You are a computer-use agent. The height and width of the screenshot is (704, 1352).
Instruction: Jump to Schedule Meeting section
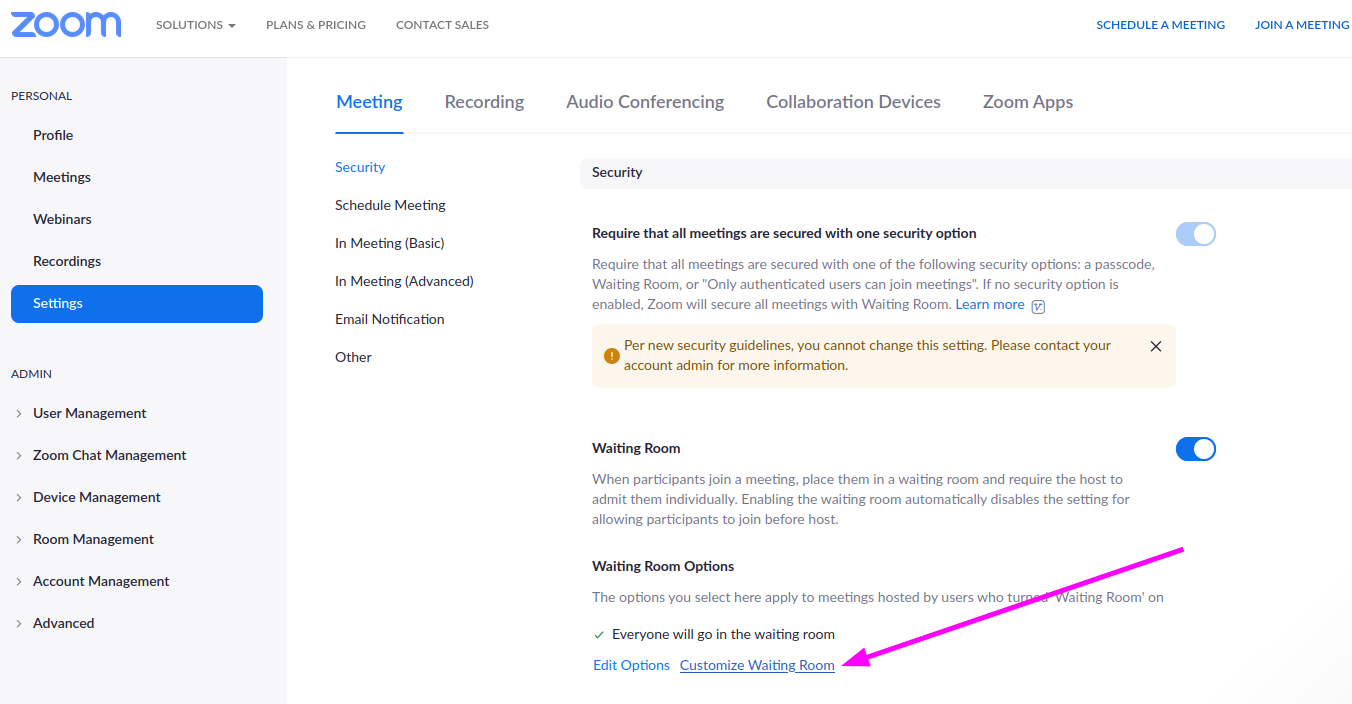390,205
